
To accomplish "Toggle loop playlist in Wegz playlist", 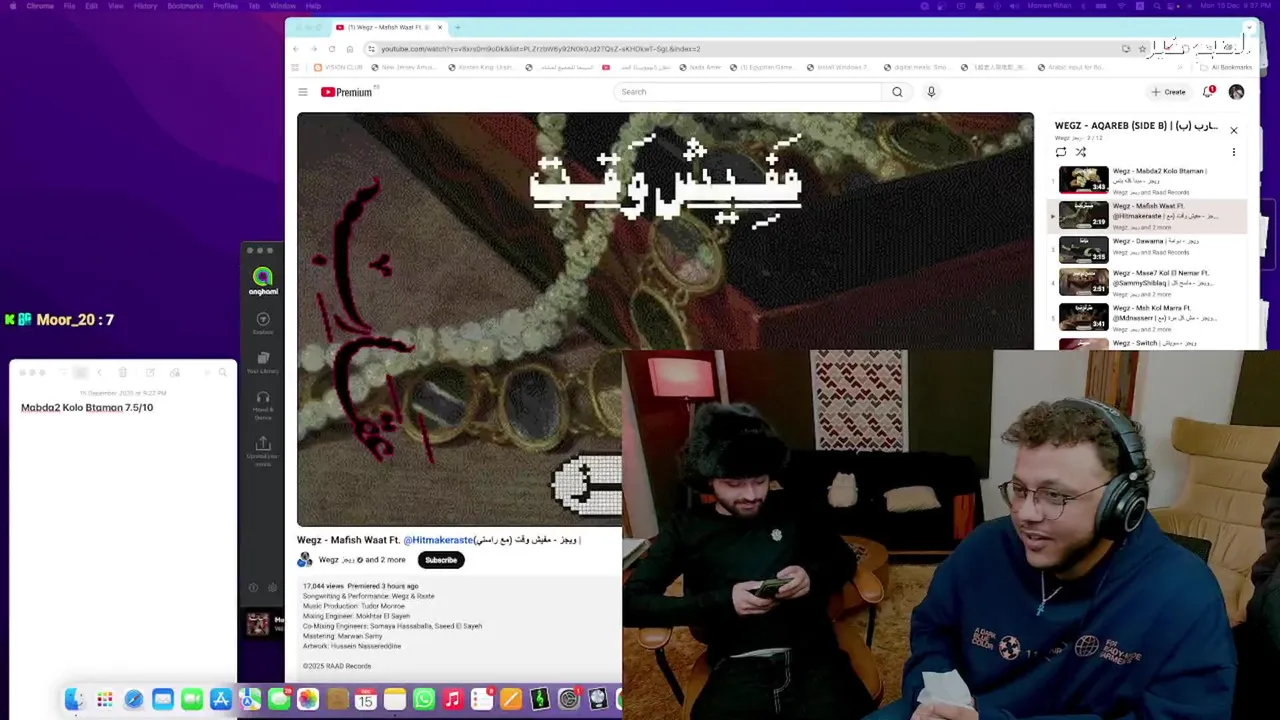I will pos(1061,152).
